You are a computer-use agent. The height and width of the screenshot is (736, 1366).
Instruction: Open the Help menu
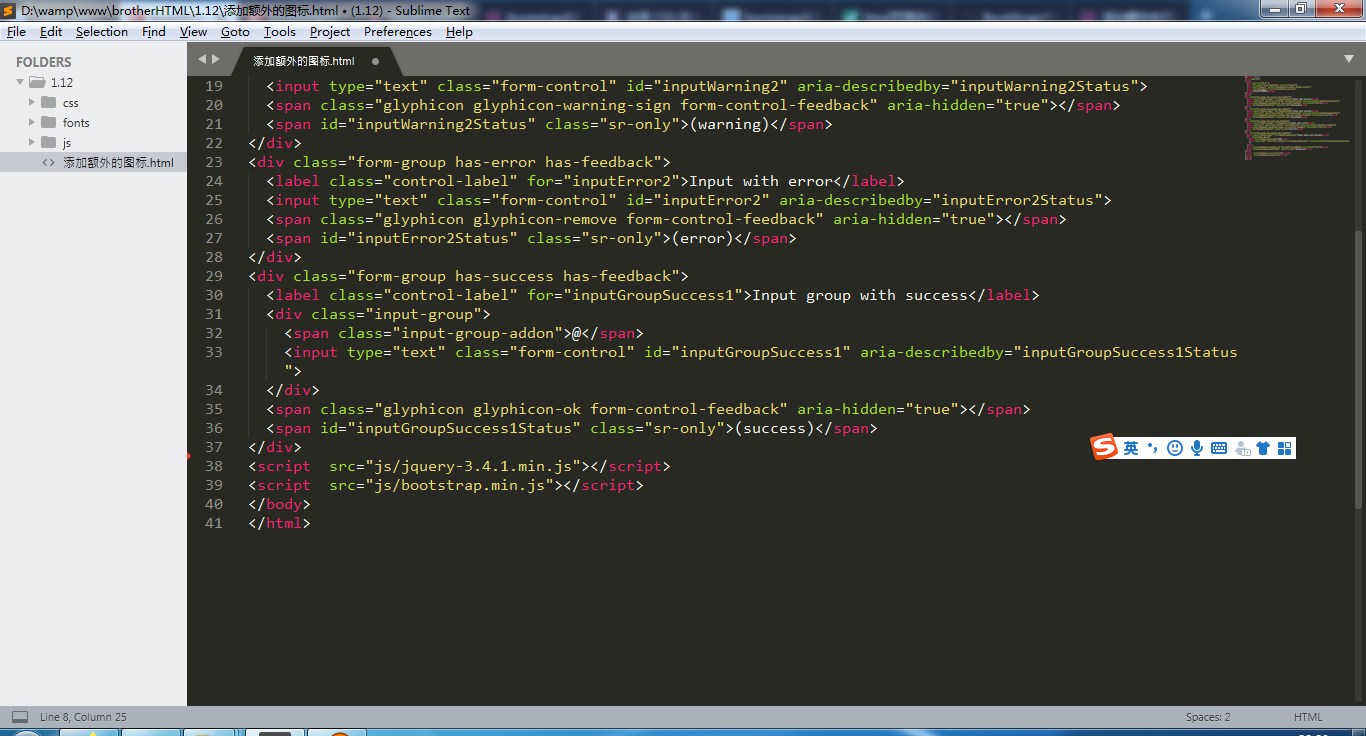459,32
